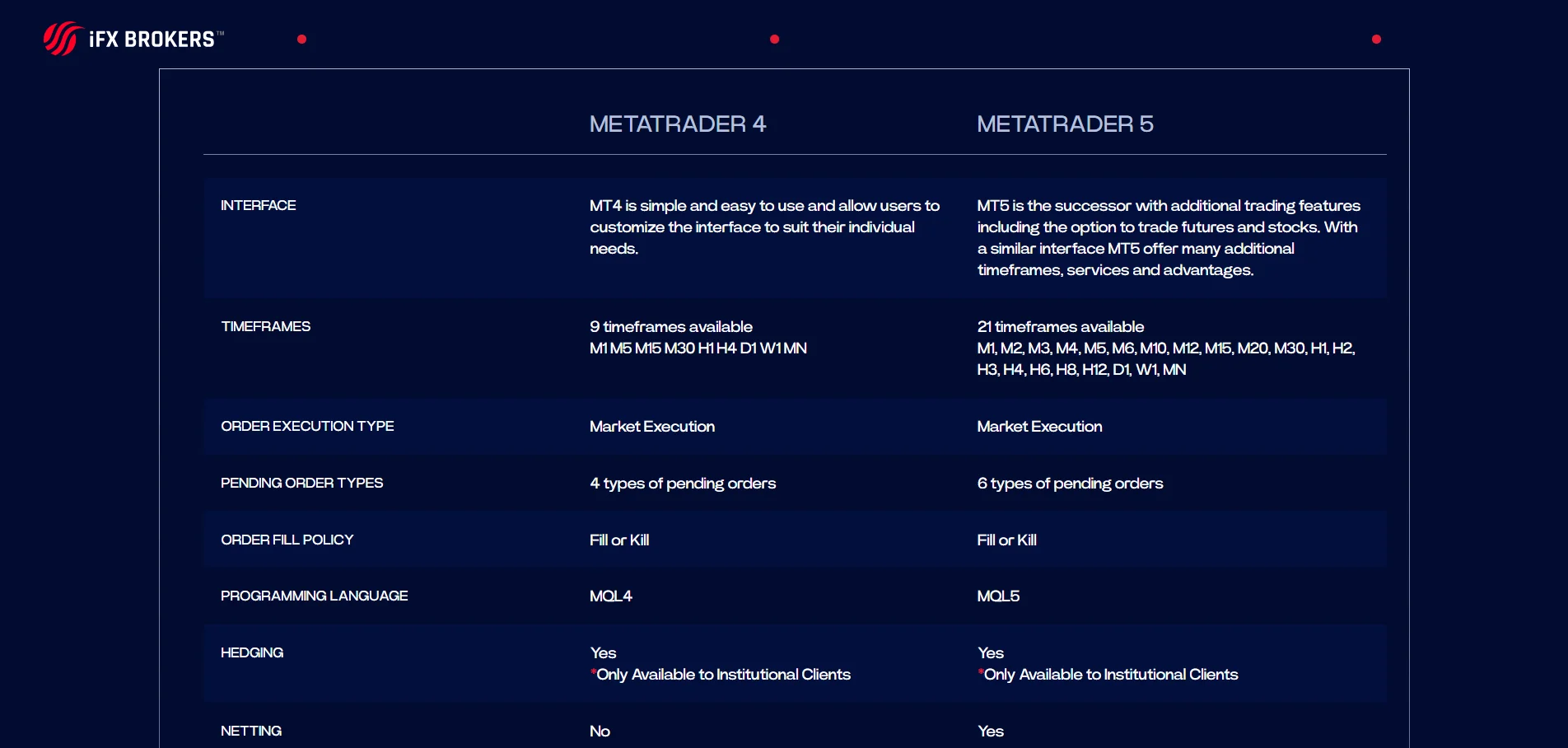Image resolution: width=1568 pixels, height=748 pixels.
Task: Click the MT5 timeframe list starting 'M1, M2, M3'
Action: tap(1166, 358)
